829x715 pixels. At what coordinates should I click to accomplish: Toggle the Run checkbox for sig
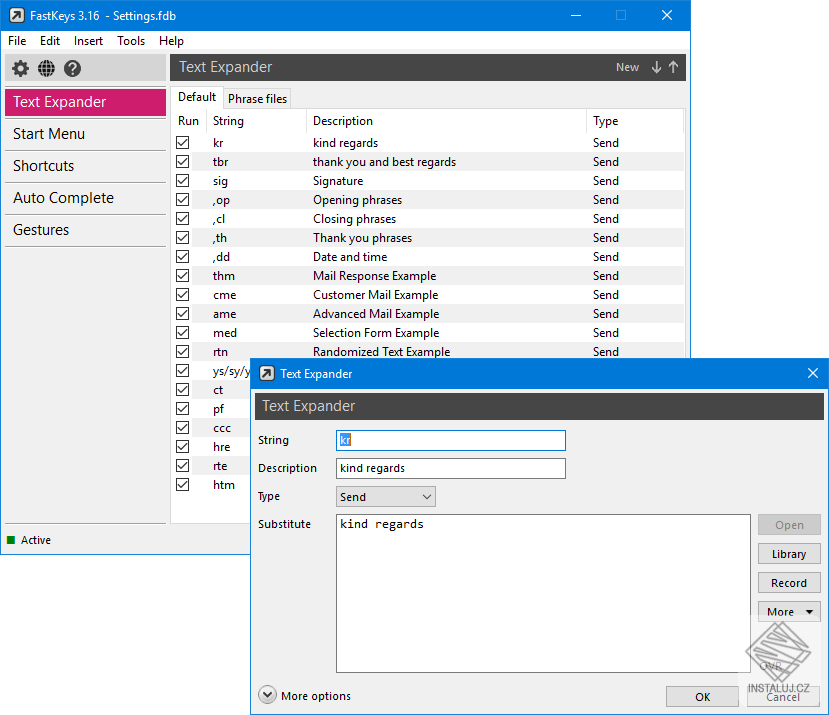pos(182,181)
